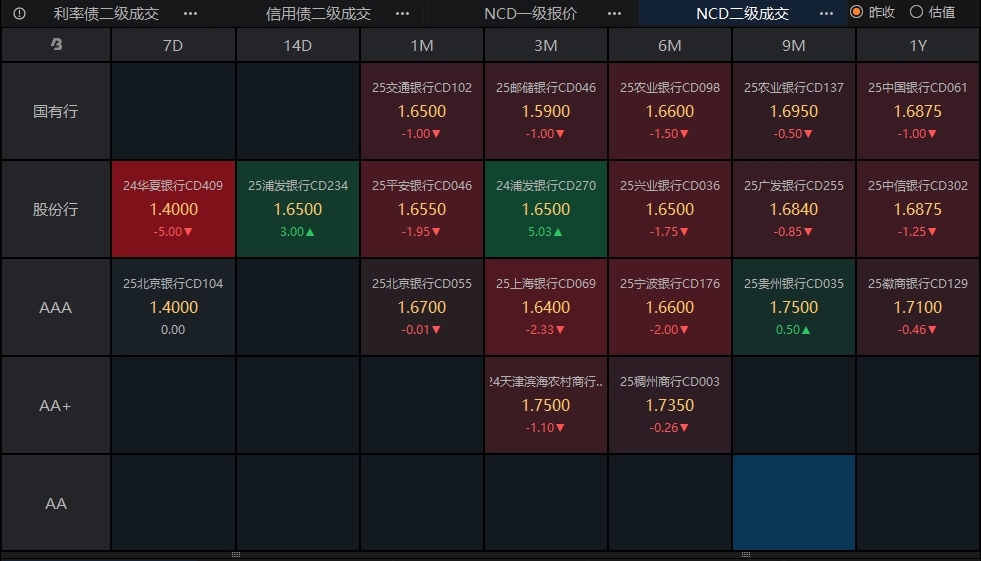This screenshot has width=981, height=561.
Task: Open the 25农业银行CD137 cell
Action: 793,111
